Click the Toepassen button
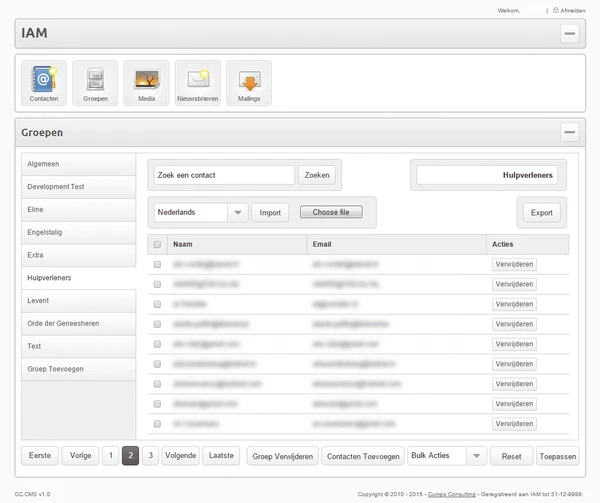600x503 pixels. (x=558, y=456)
